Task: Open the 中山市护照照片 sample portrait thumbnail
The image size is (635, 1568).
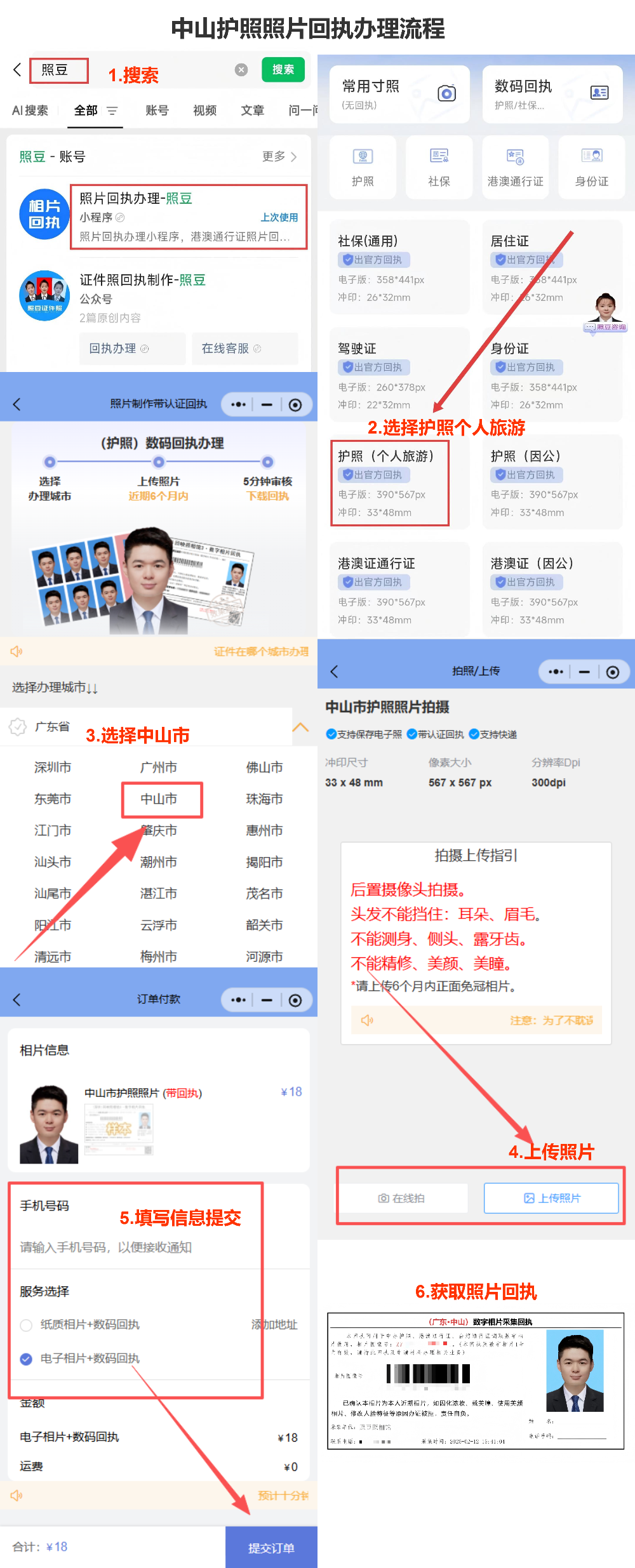Action: pyautogui.click(x=49, y=1124)
